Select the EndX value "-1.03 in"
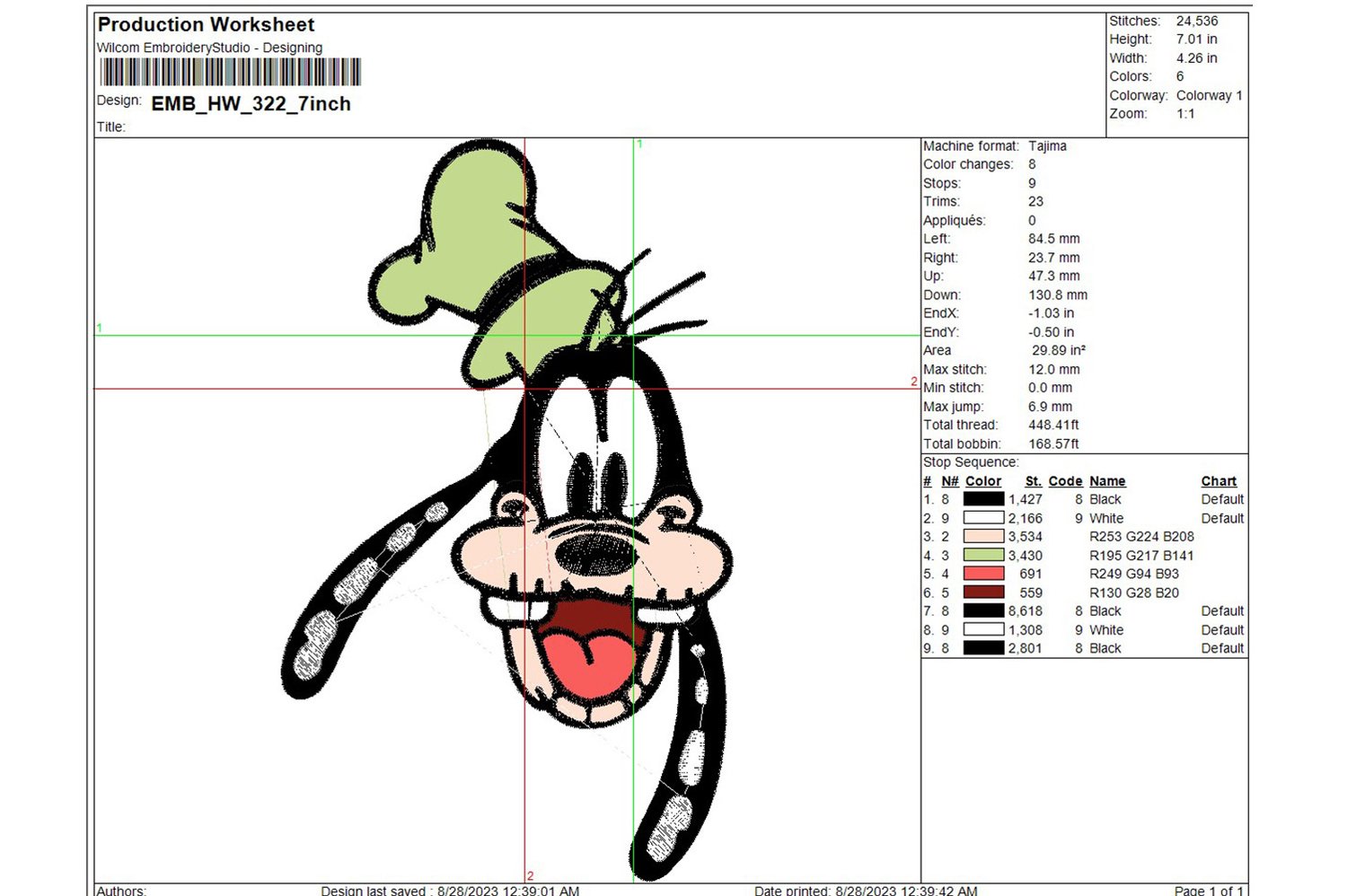This screenshot has width=1347, height=896. click(1052, 313)
